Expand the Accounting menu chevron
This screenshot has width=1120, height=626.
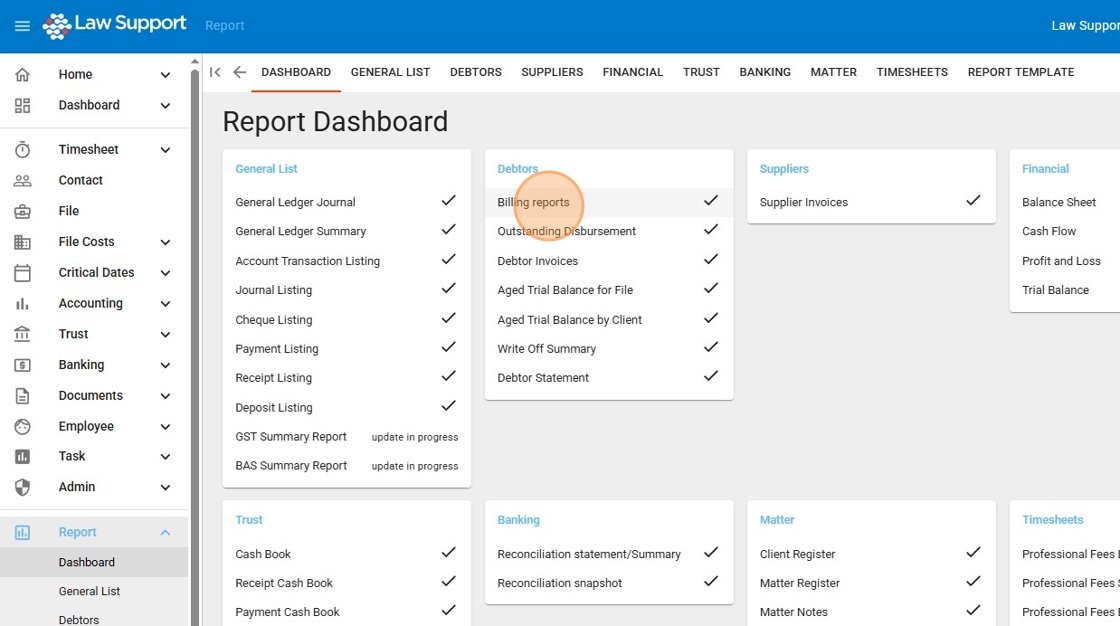[165, 304]
